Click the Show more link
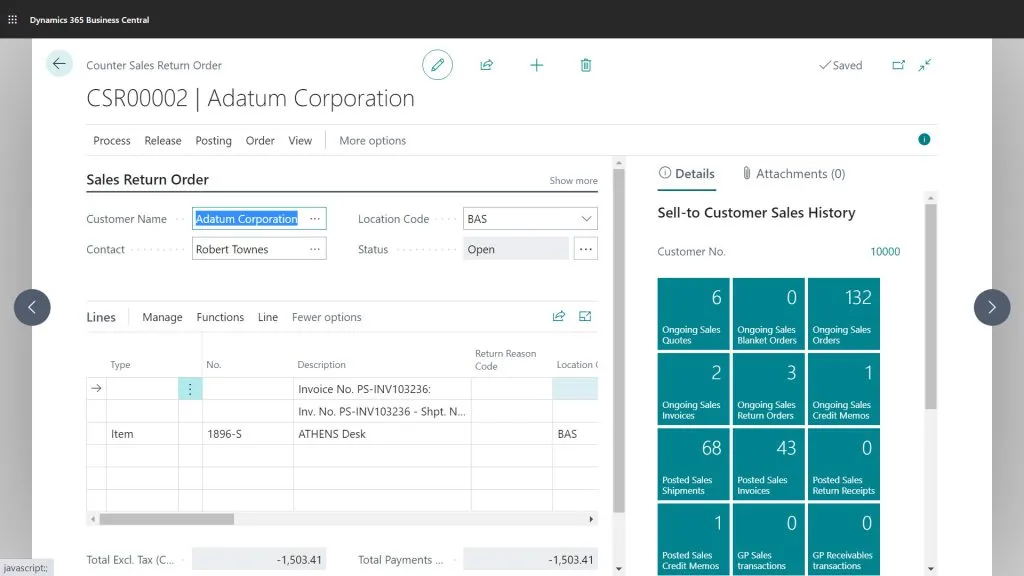Viewport: 1024px width, 576px height. pos(572,180)
